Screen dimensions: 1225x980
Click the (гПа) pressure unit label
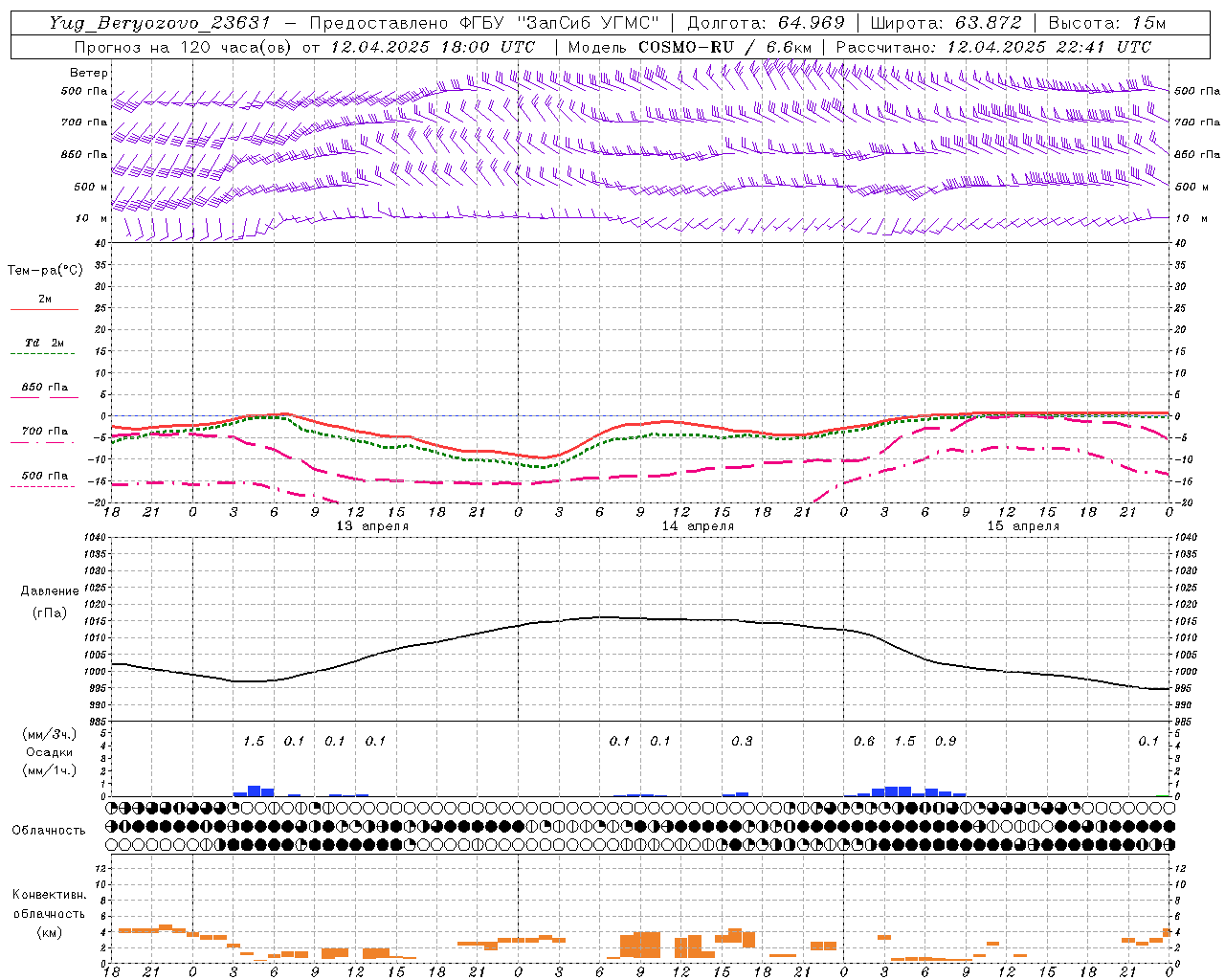point(50,612)
